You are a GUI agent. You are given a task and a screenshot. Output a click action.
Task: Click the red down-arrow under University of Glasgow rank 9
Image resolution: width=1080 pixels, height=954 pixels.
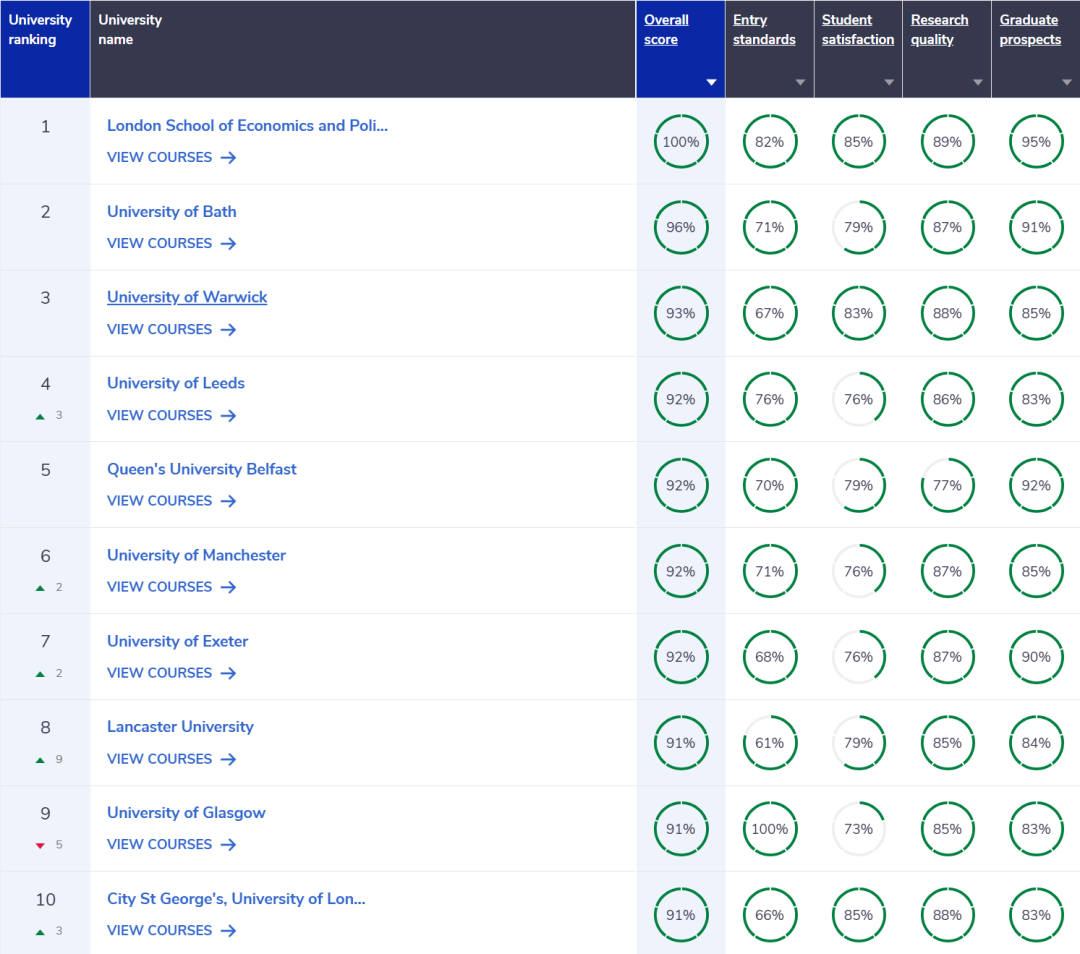[41, 846]
